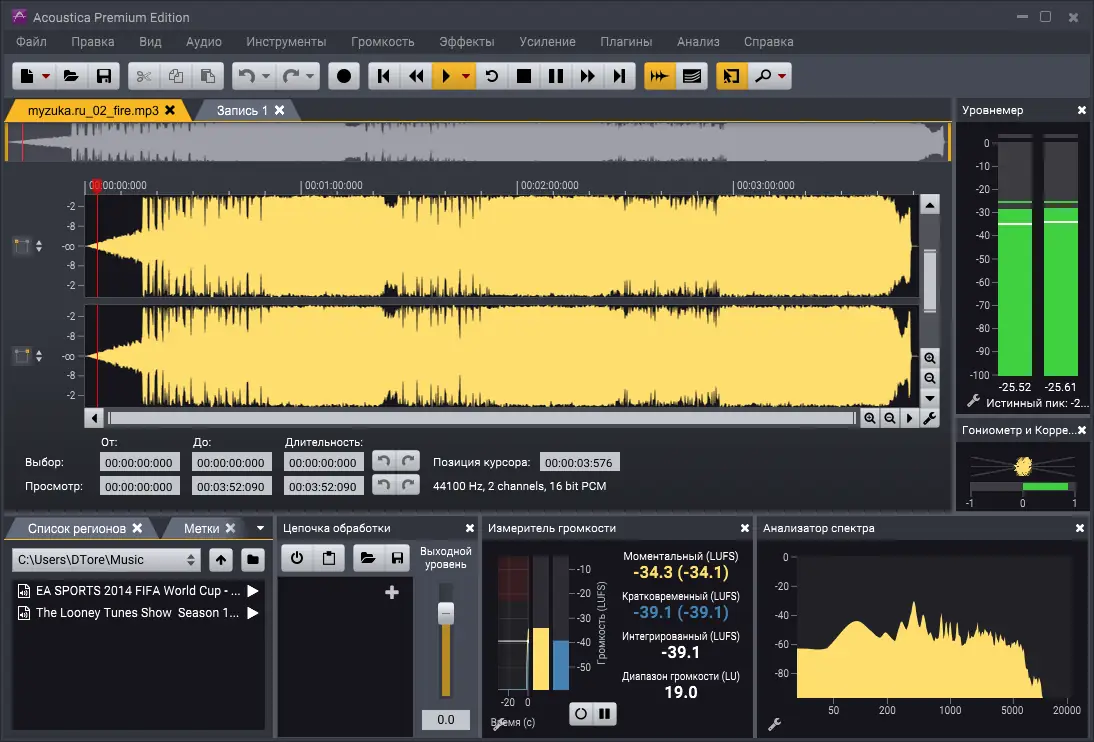Undo the last action in the toolbar
Screen dimensions: 1094x742
[247, 76]
